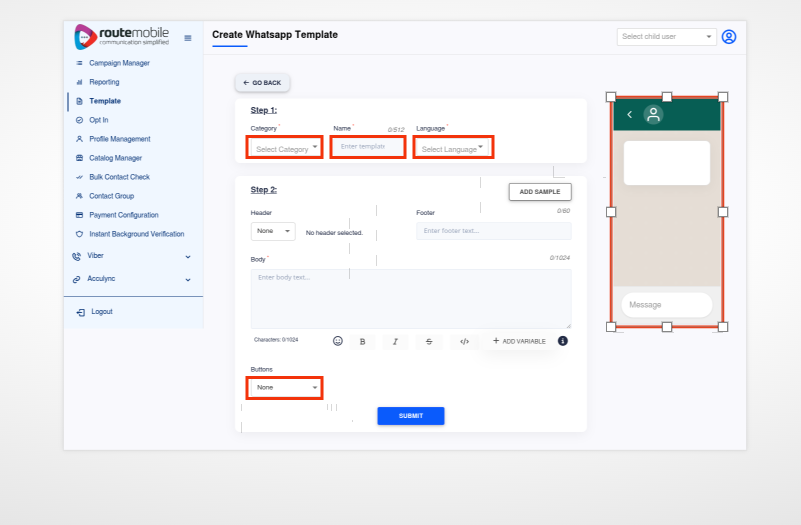Apply bold formatting to body text
801x525 pixels.
(x=363, y=342)
